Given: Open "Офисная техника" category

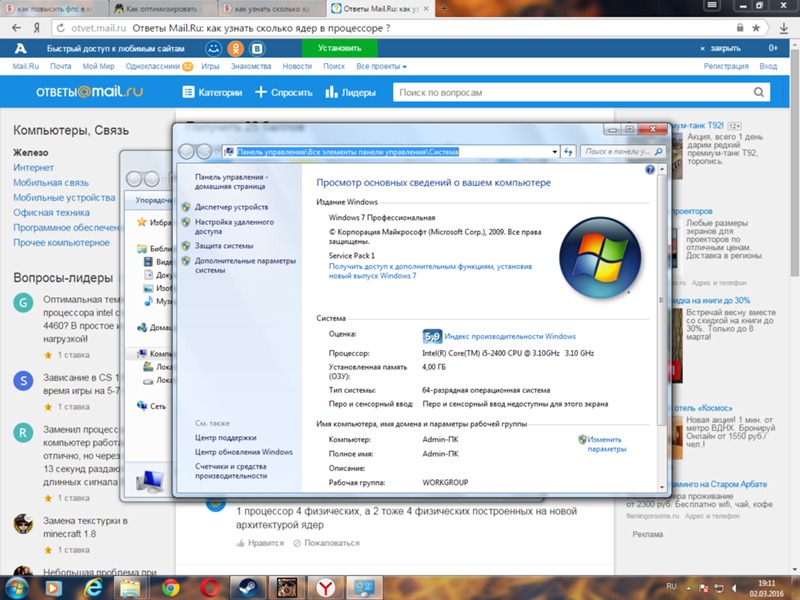Looking at the screenshot, I should [52, 213].
